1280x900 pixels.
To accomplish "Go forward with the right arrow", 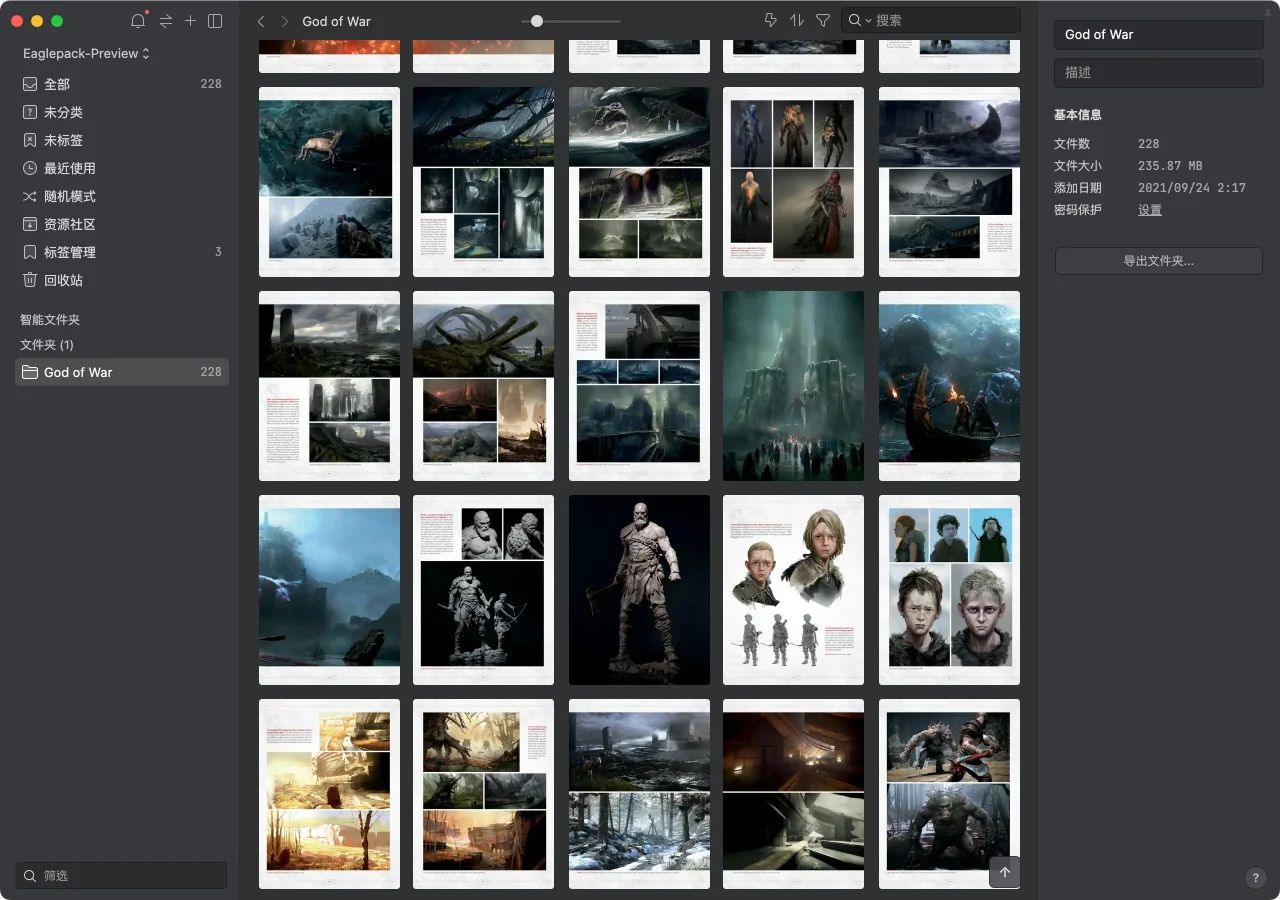I will tap(285, 21).
